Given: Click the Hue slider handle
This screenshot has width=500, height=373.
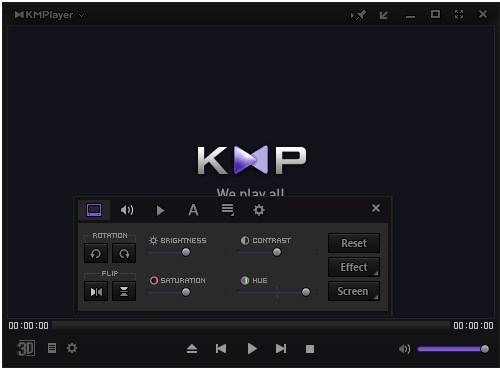Looking at the screenshot, I should pos(306,292).
